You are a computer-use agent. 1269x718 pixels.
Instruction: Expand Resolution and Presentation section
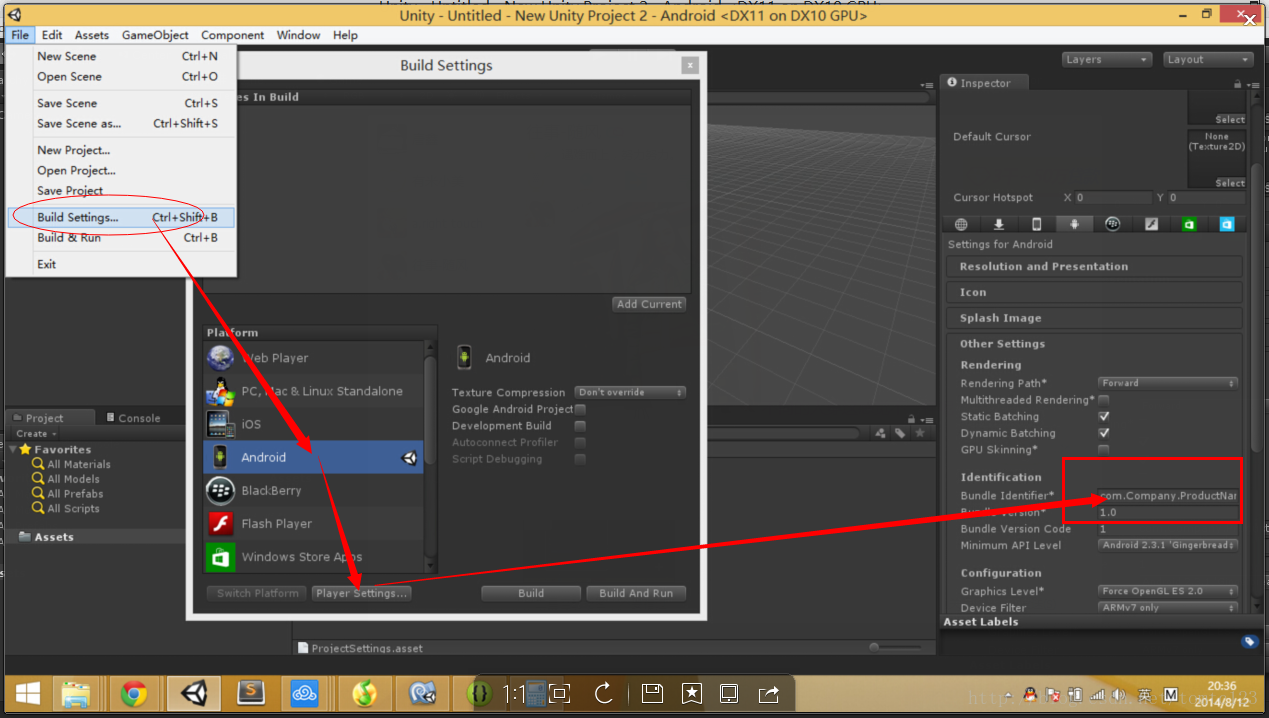coord(1094,267)
